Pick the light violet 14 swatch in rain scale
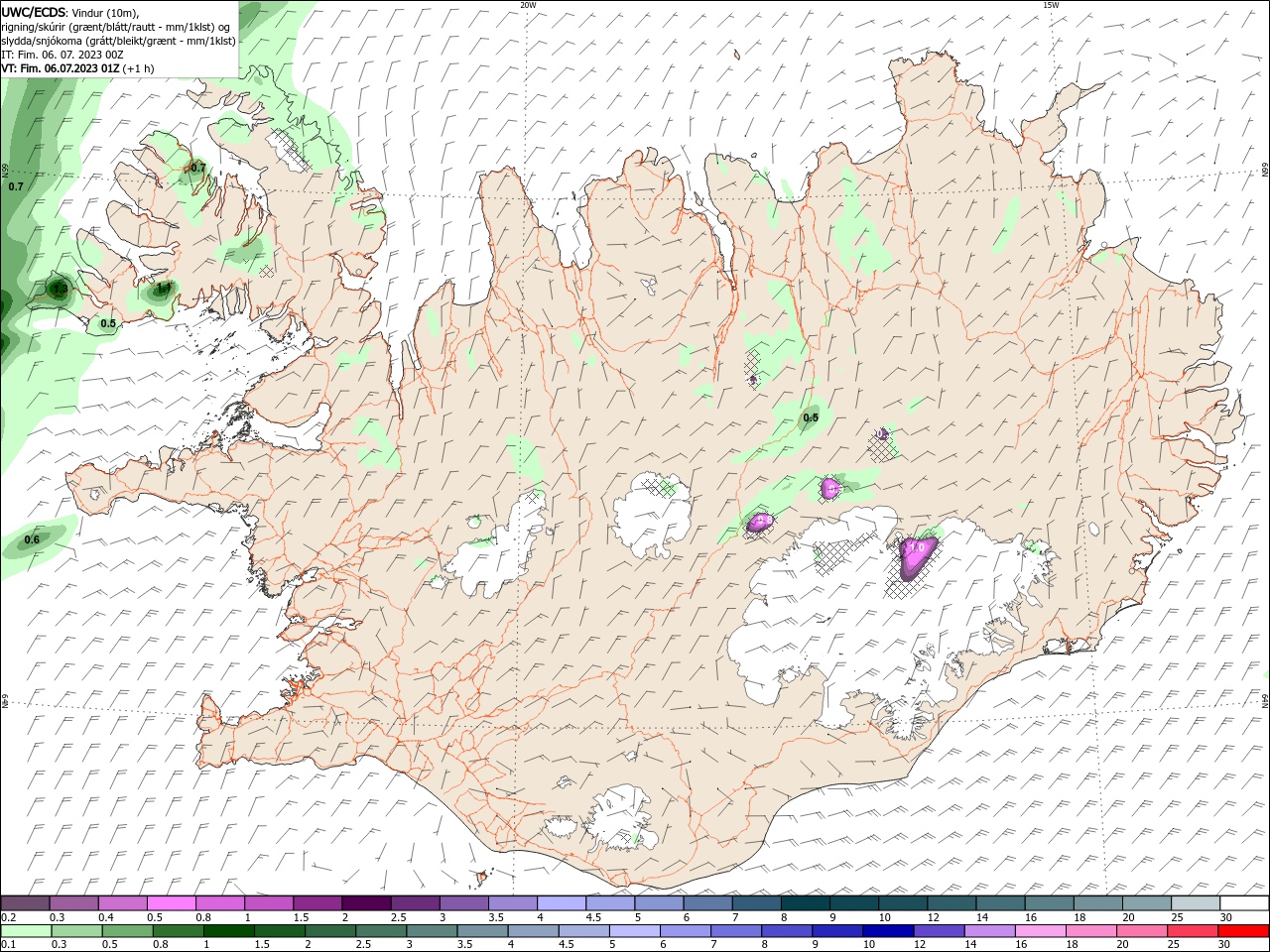This screenshot has height=952, width=1270. pyautogui.click(x=988, y=931)
